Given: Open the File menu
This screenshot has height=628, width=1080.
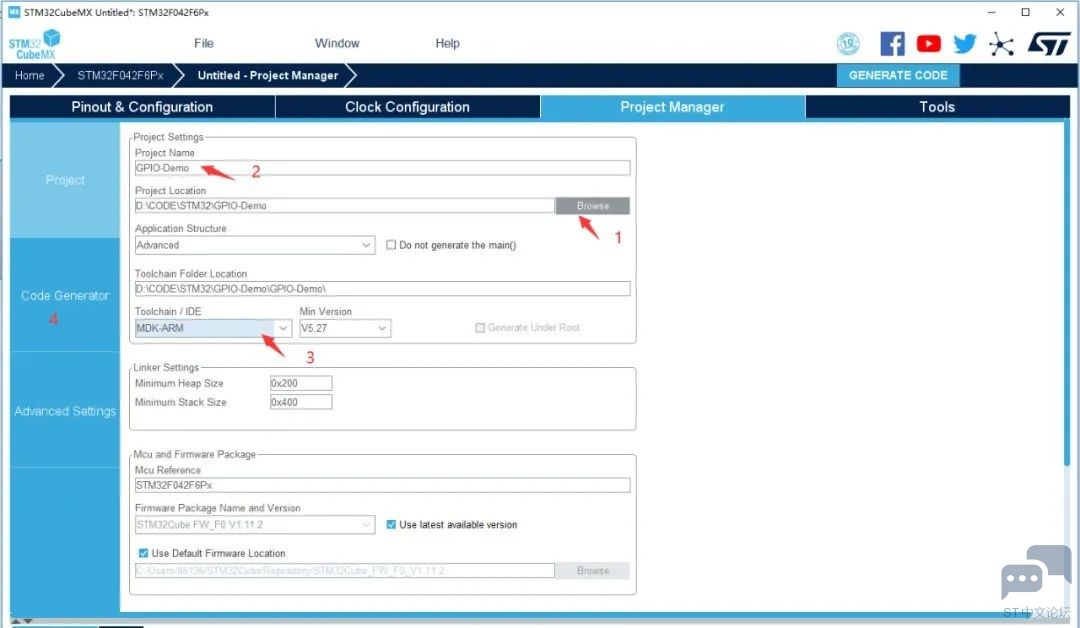Looking at the screenshot, I should pos(204,43).
